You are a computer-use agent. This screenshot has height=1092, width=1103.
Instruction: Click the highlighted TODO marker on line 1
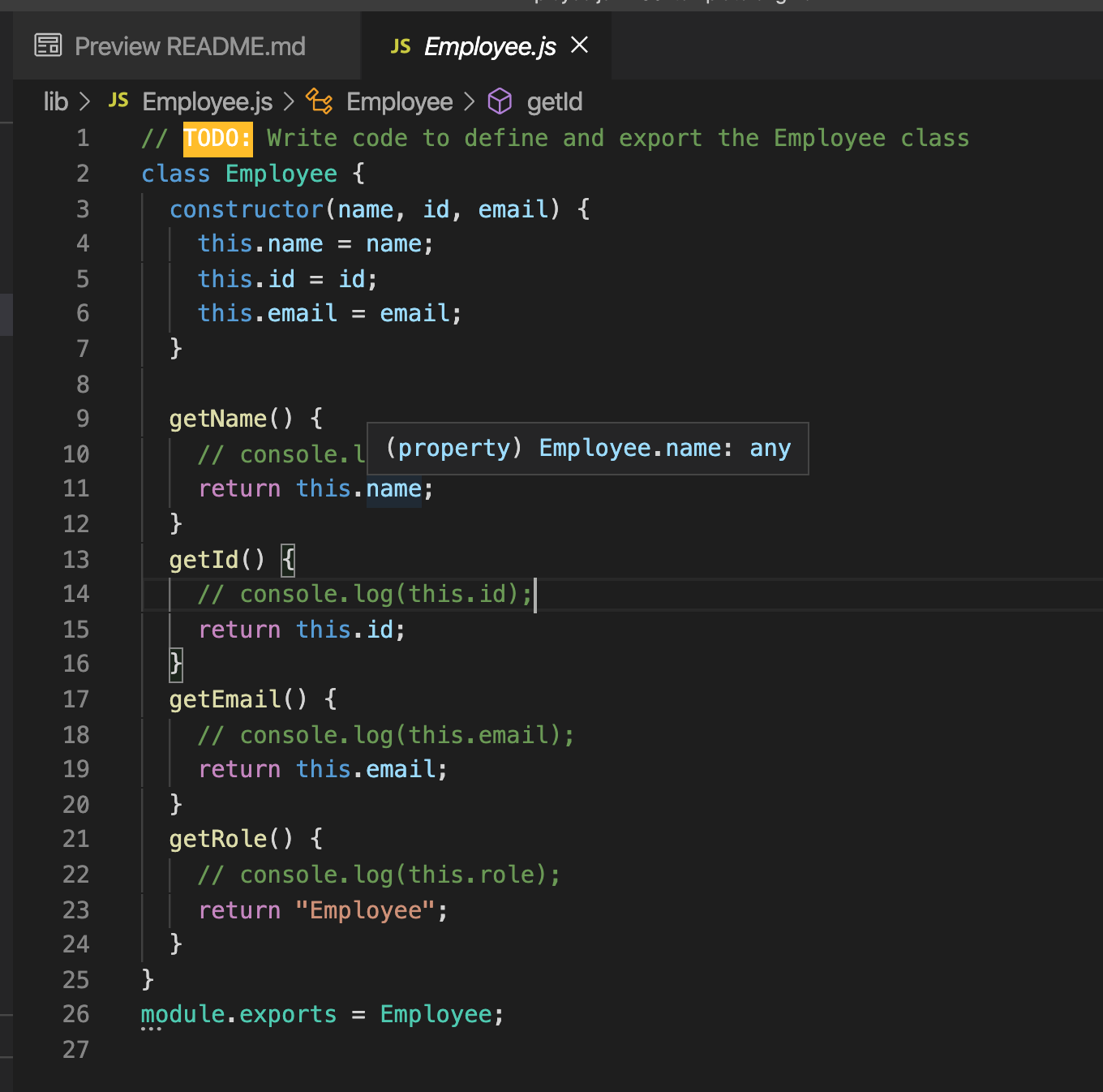point(216,138)
